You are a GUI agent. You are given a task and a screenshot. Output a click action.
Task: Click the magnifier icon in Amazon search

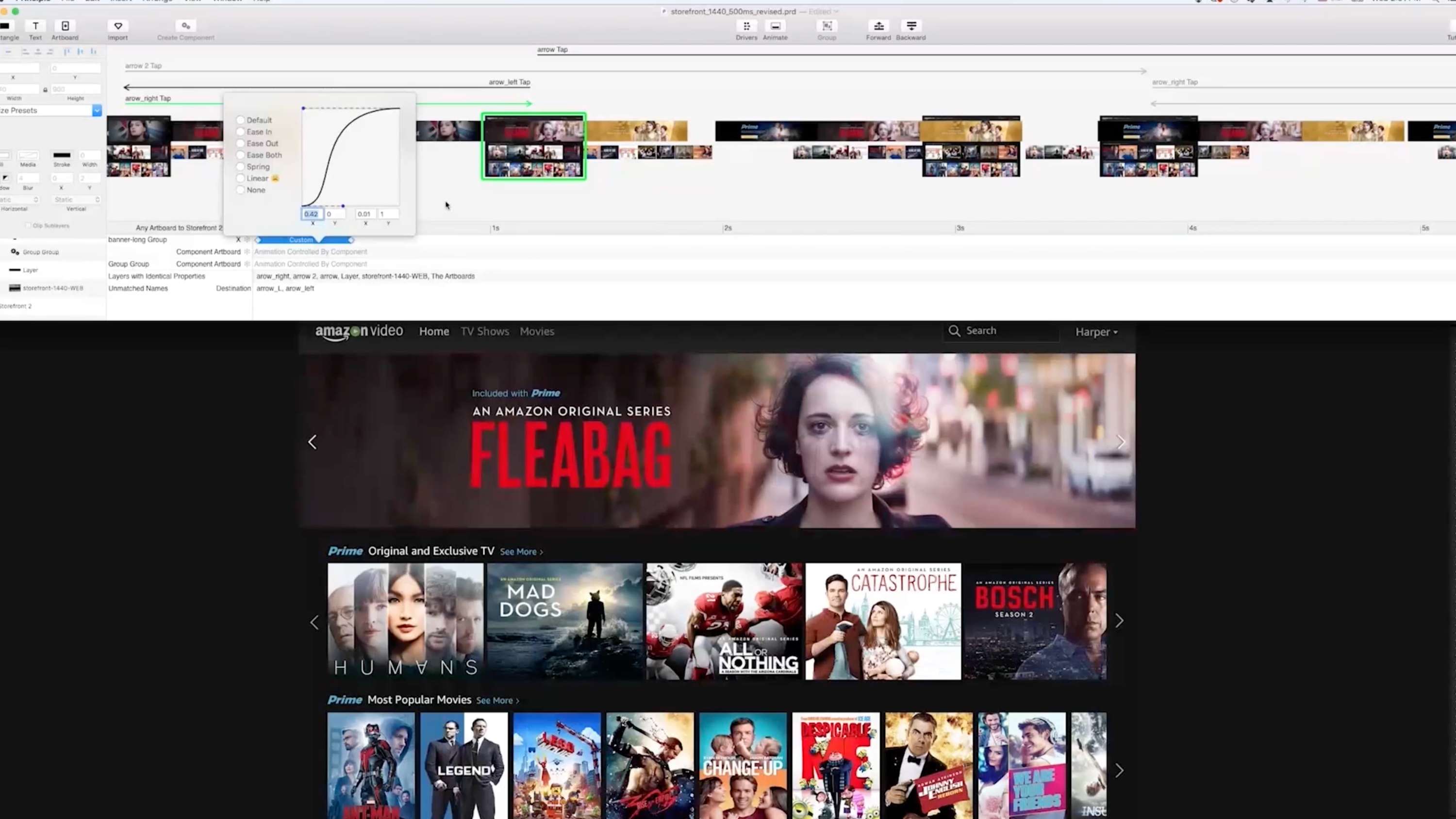click(954, 330)
